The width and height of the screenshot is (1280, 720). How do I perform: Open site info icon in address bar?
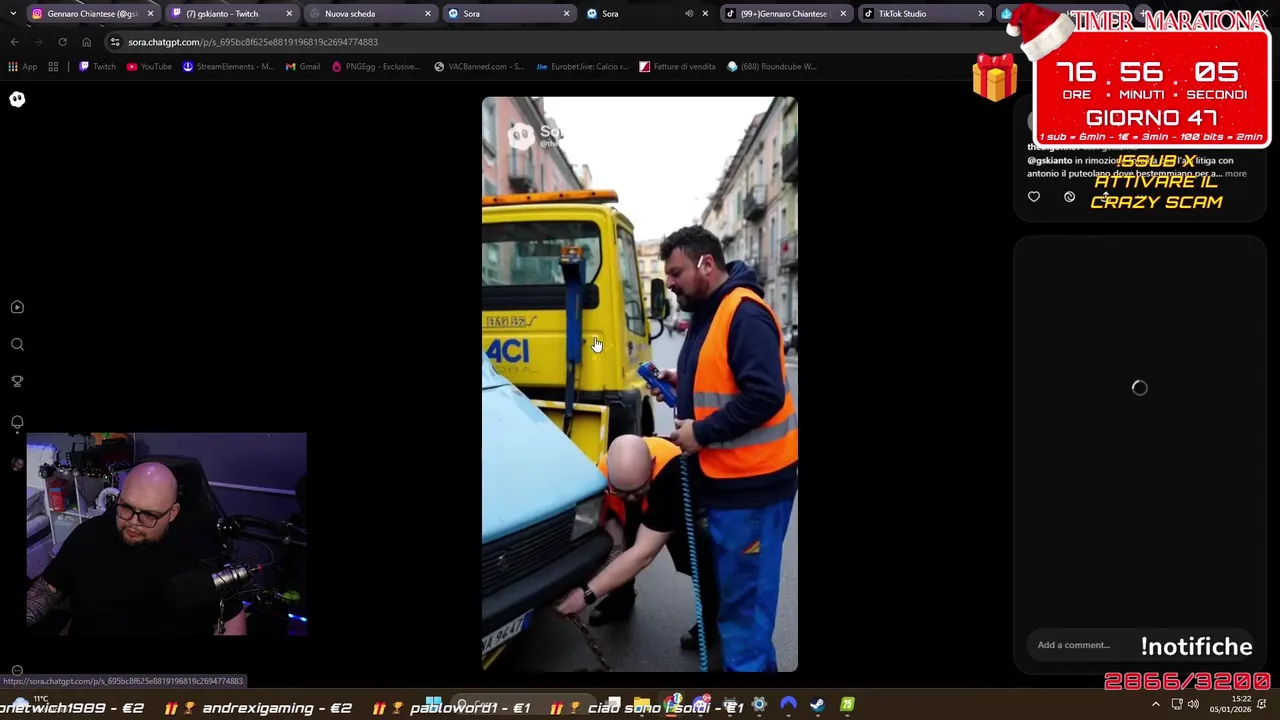click(x=115, y=42)
